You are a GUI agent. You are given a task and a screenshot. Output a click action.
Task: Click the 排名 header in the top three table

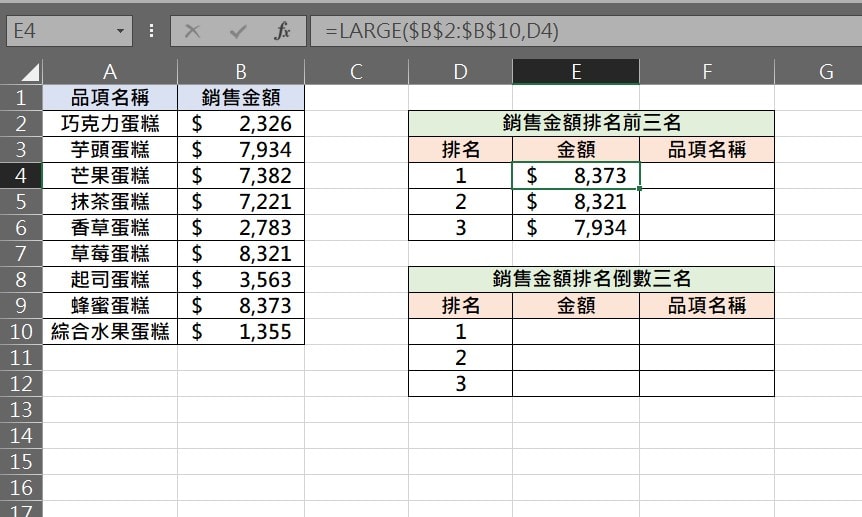tap(461, 150)
